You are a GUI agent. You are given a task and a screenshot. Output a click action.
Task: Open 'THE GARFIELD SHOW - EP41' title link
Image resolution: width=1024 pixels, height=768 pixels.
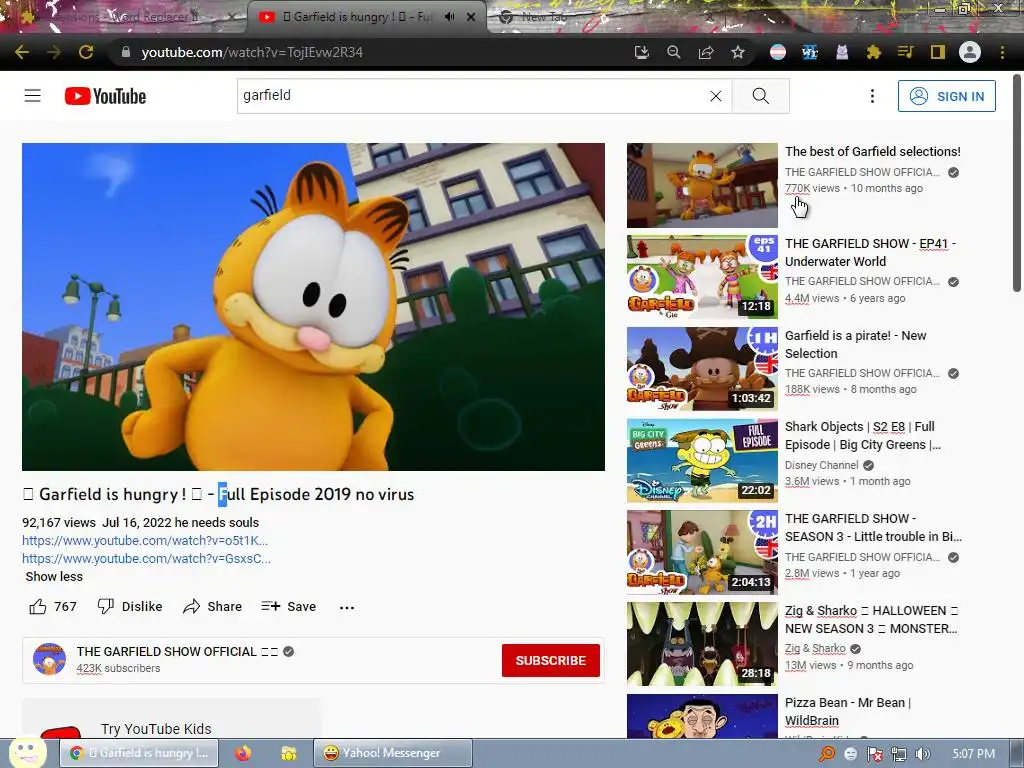point(870,252)
